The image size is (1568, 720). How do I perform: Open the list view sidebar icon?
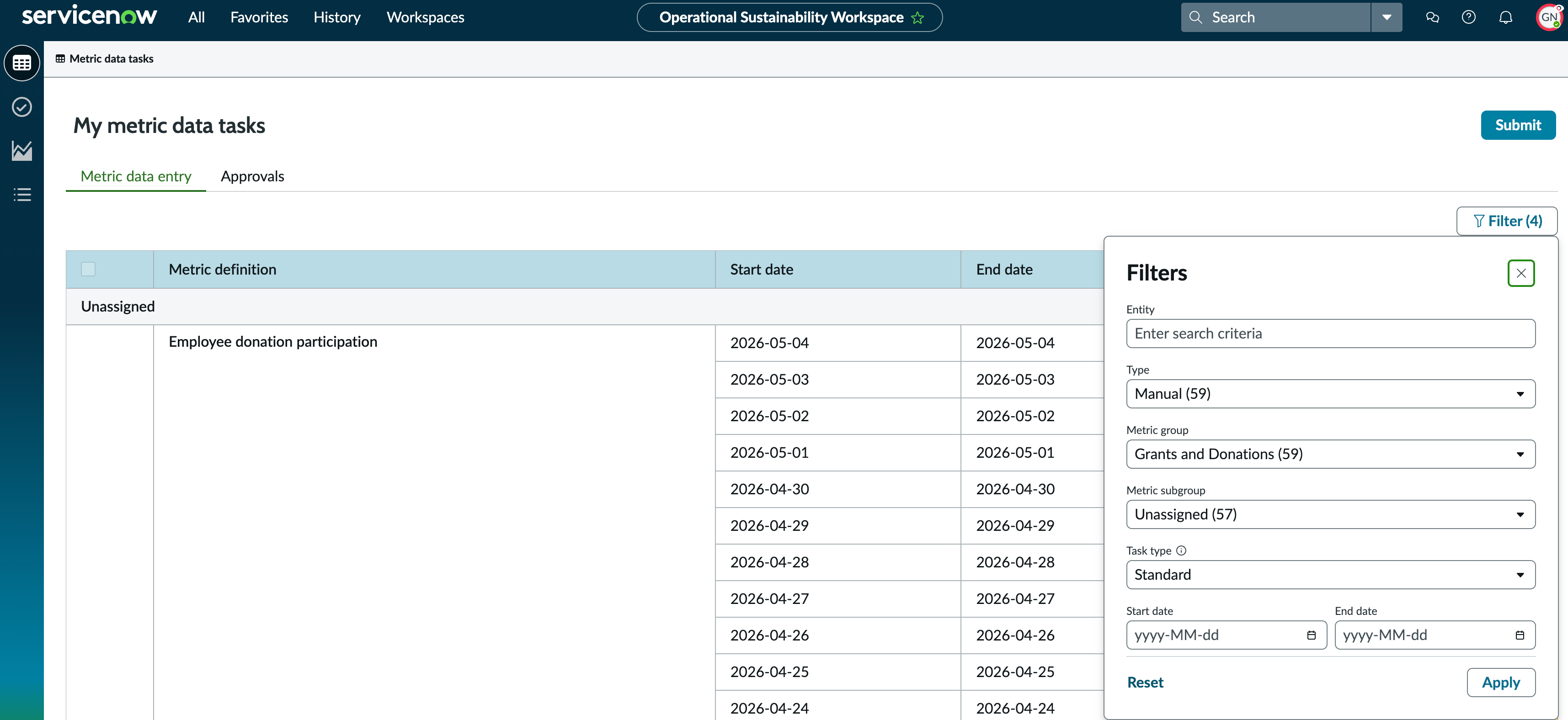click(22, 195)
